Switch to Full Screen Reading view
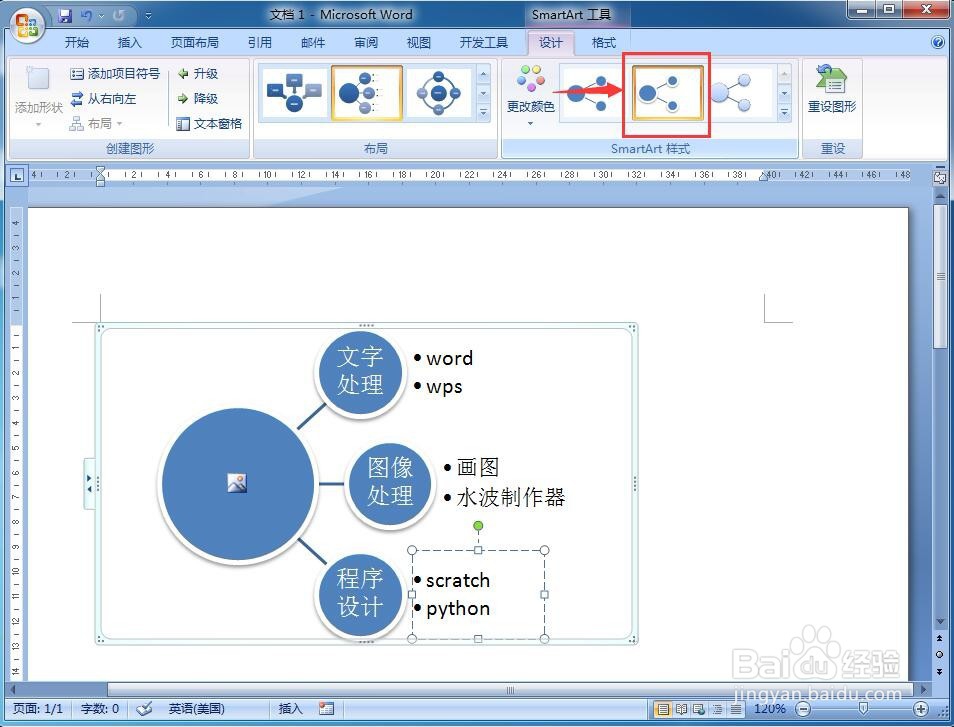 pyautogui.click(x=681, y=709)
